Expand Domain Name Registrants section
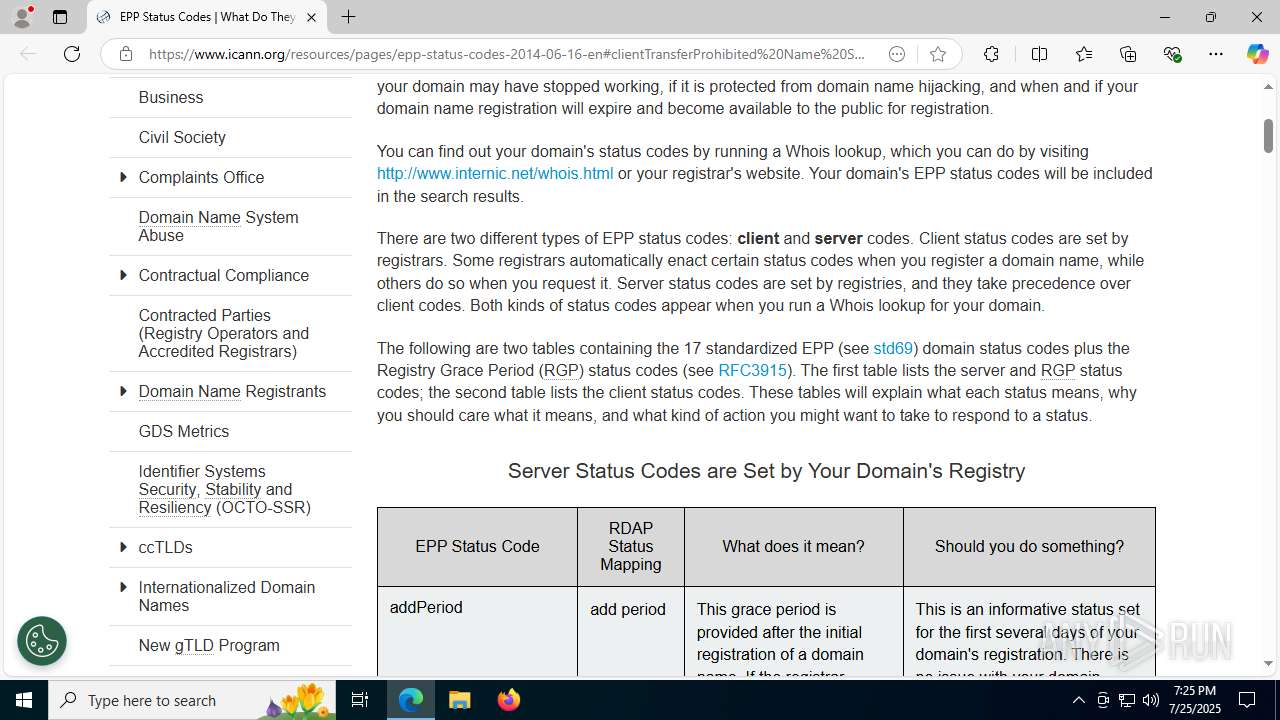The width and height of the screenshot is (1280, 720). [123, 391]
